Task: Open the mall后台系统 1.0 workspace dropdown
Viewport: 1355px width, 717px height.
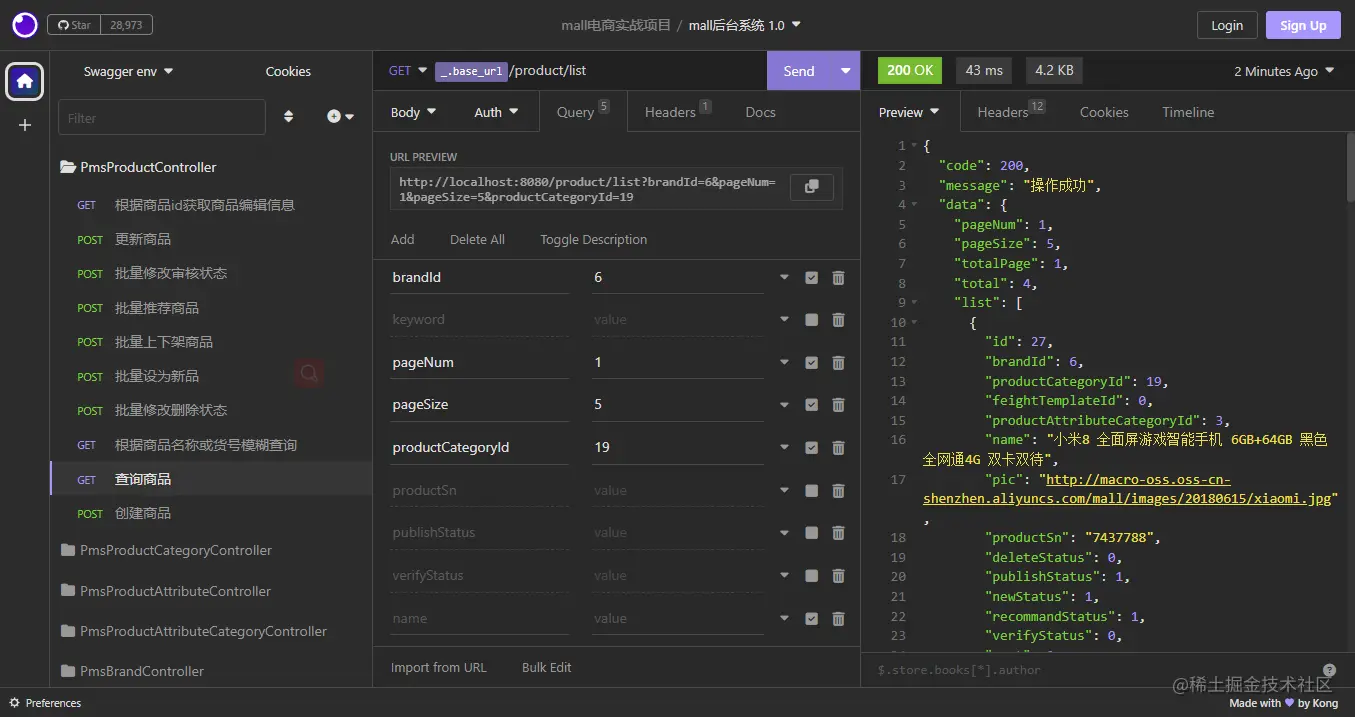Action: [x=745, y=25]
